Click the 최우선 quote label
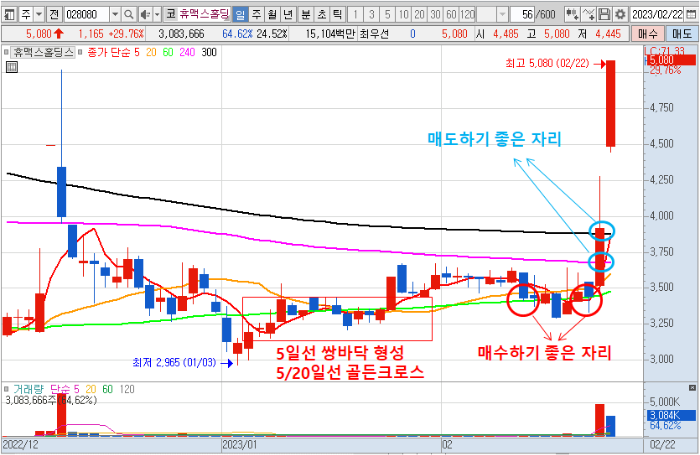The height and width of the screenshot is (455, 700). pos(374,34)
